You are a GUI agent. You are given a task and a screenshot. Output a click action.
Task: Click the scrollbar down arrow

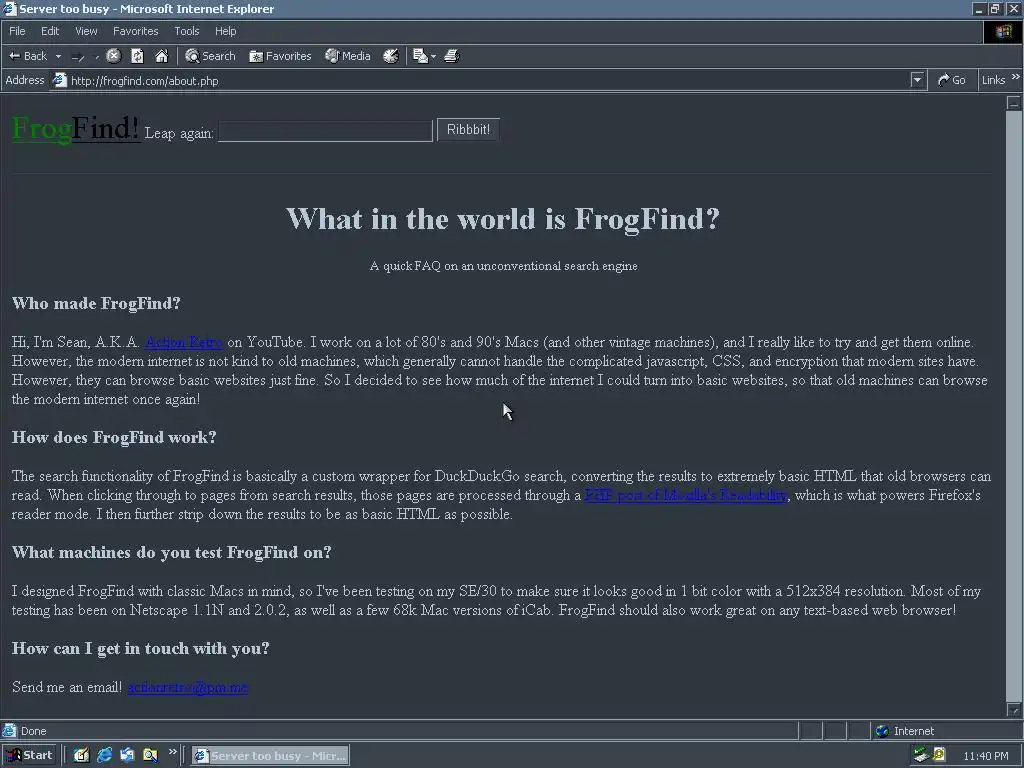tap(1014, 709)
